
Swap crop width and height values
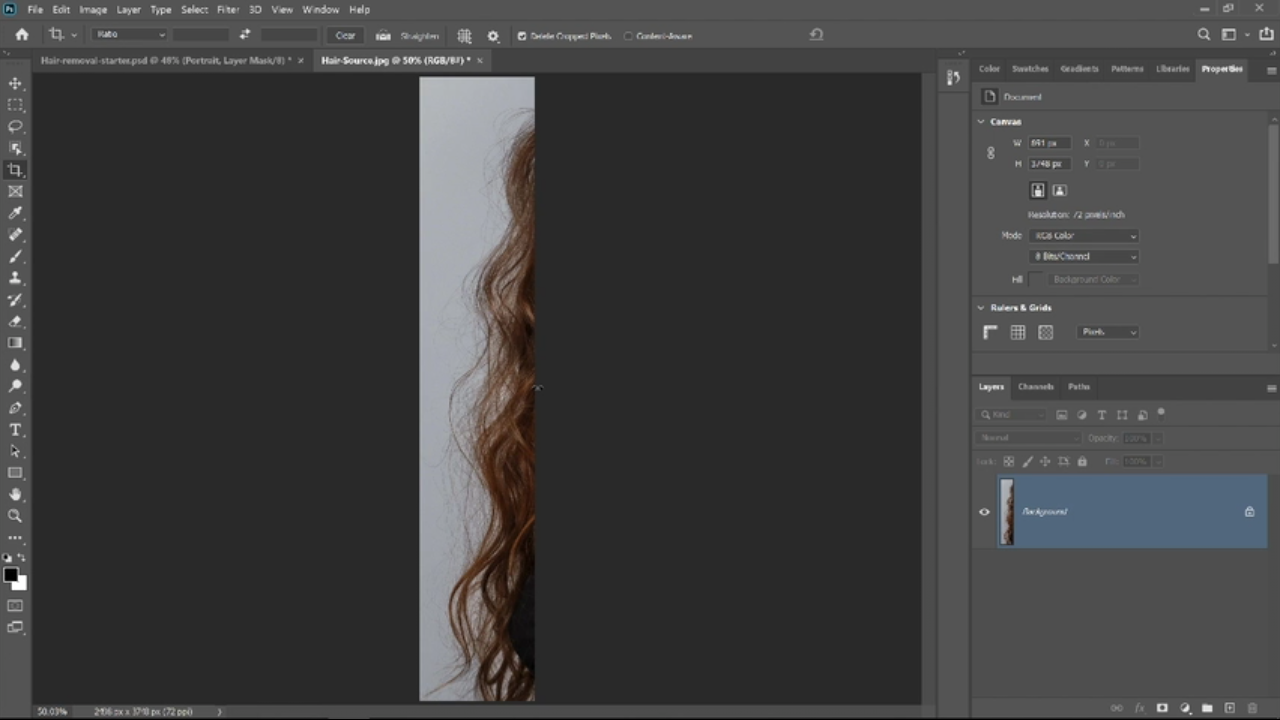point(244,35)
